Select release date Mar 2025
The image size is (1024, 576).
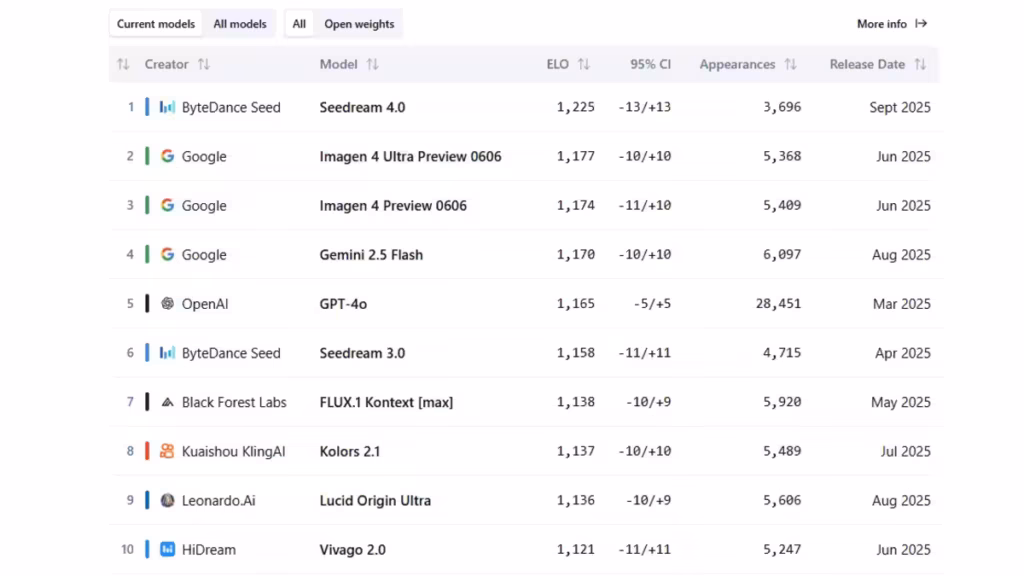coord(902,304)
